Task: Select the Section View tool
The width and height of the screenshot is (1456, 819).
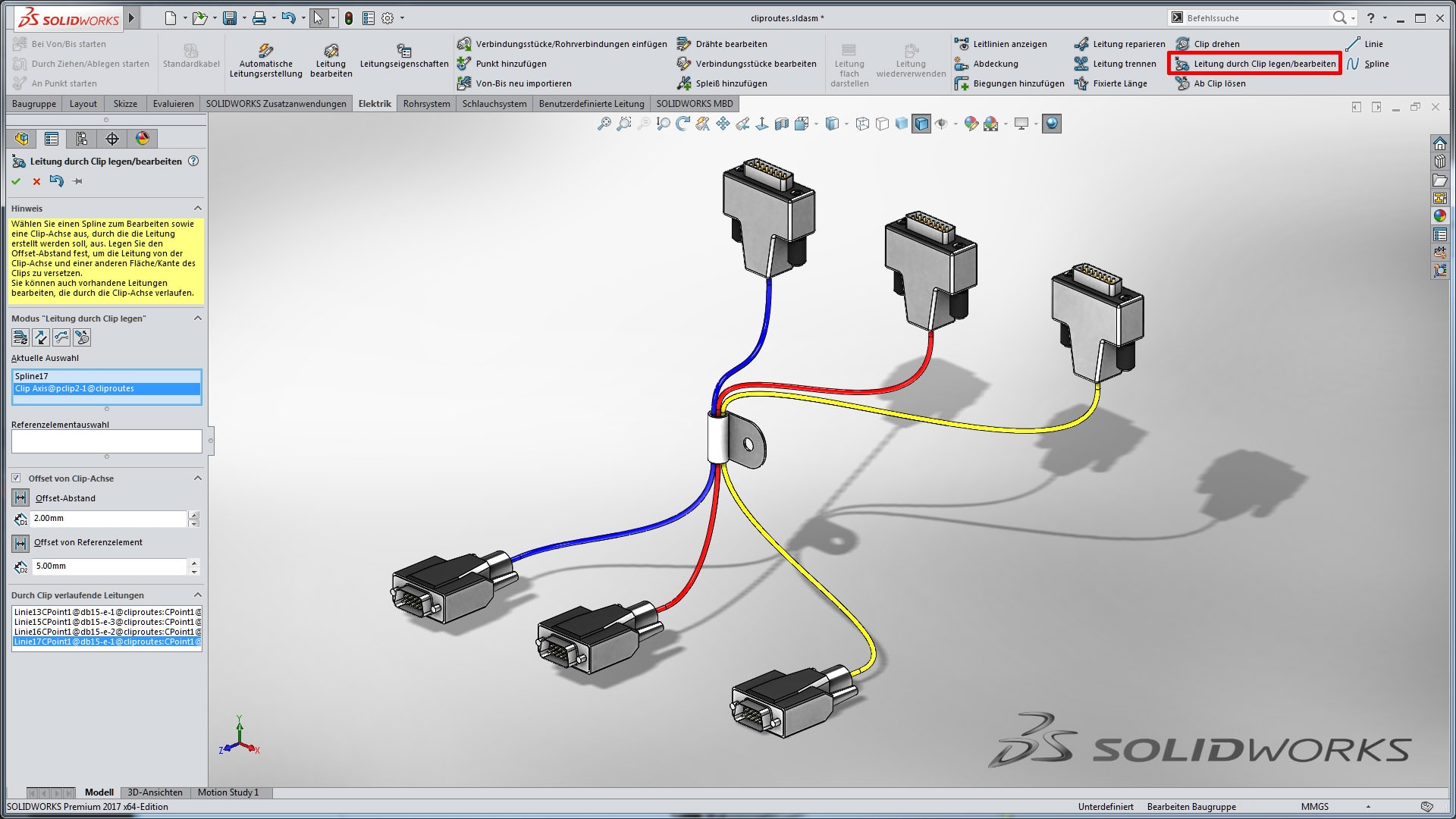Action: pos(780,124)
